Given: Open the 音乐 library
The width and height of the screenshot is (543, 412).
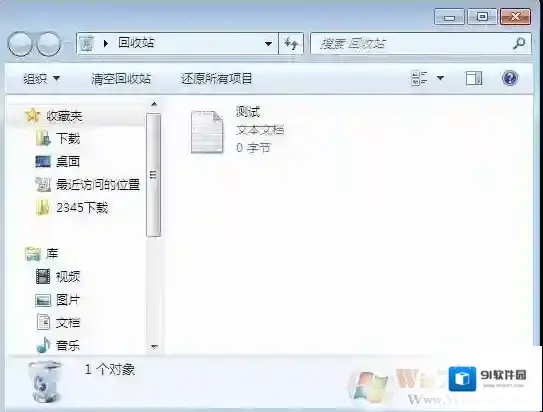Looking at the screenshot, I should pos(68,346).
